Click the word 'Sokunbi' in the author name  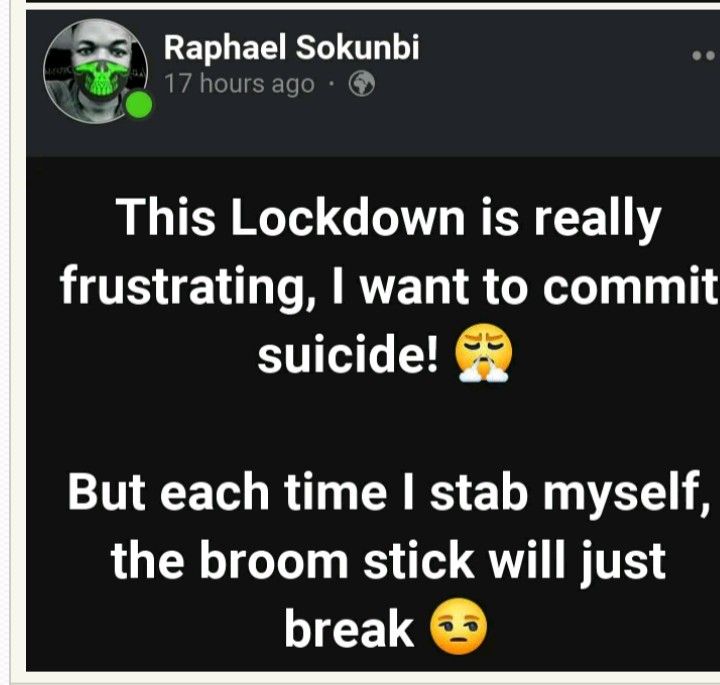click(x=357, y=47)
